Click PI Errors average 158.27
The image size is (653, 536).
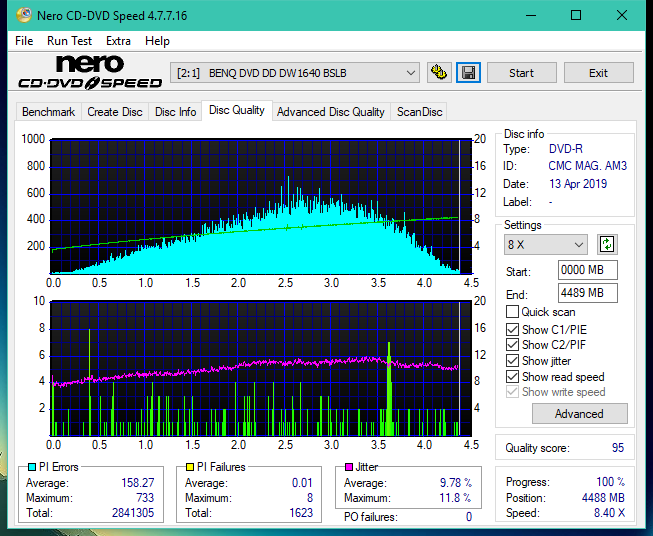(x=138, y=483)
